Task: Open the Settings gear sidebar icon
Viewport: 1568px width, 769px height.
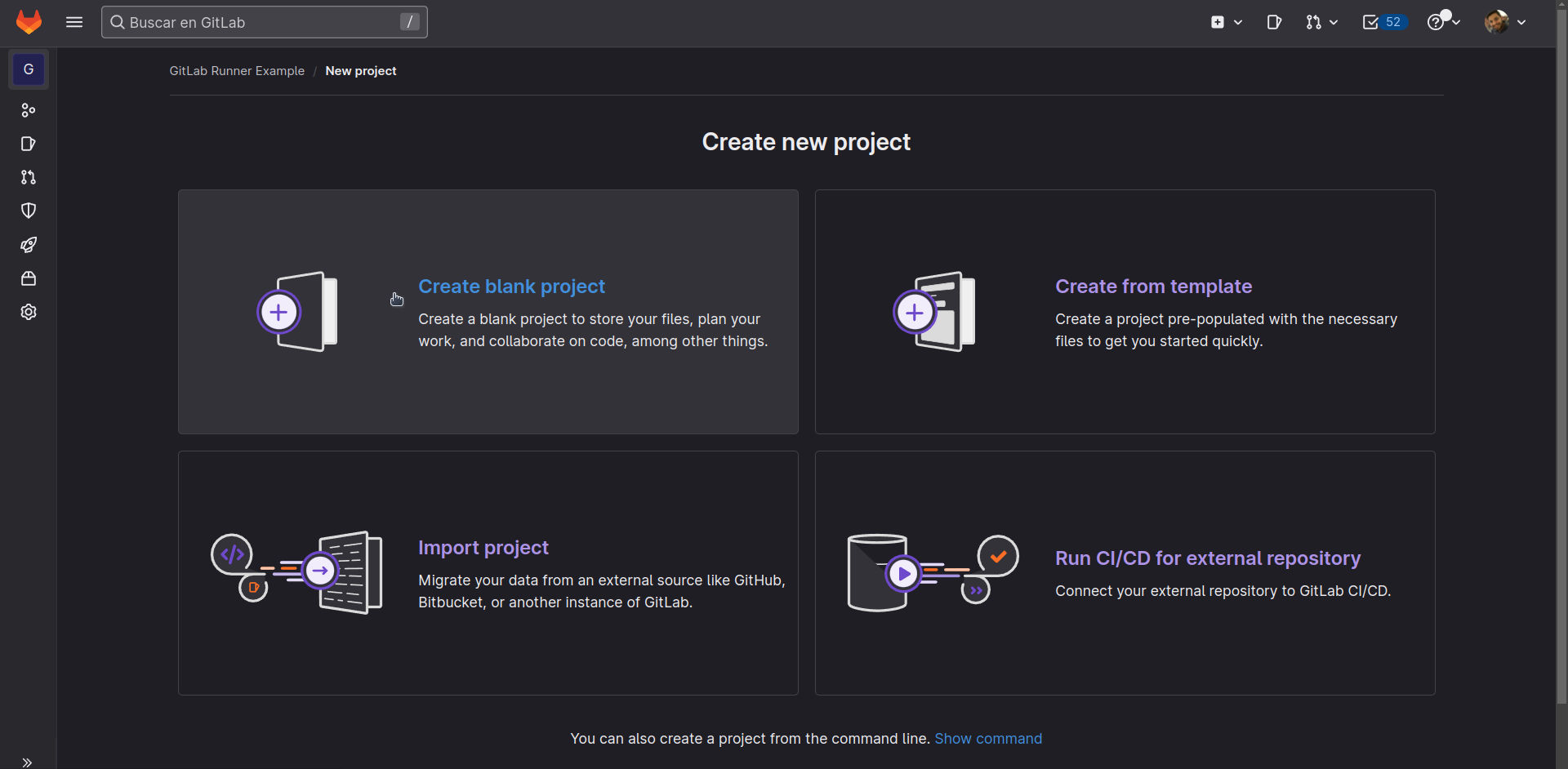Action: coord(29,312)
